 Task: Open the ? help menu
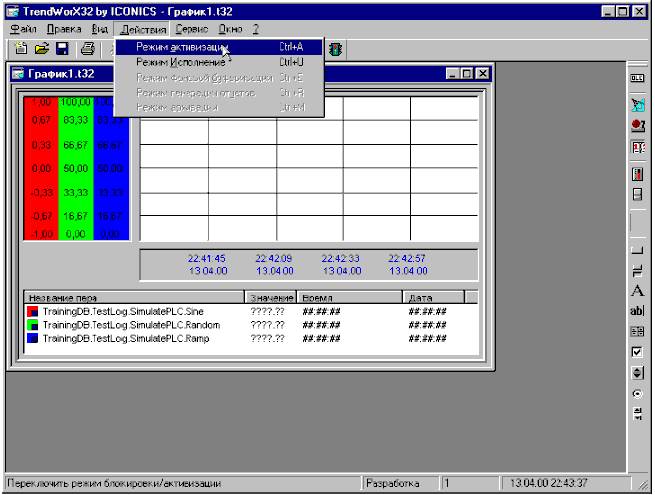255,29
